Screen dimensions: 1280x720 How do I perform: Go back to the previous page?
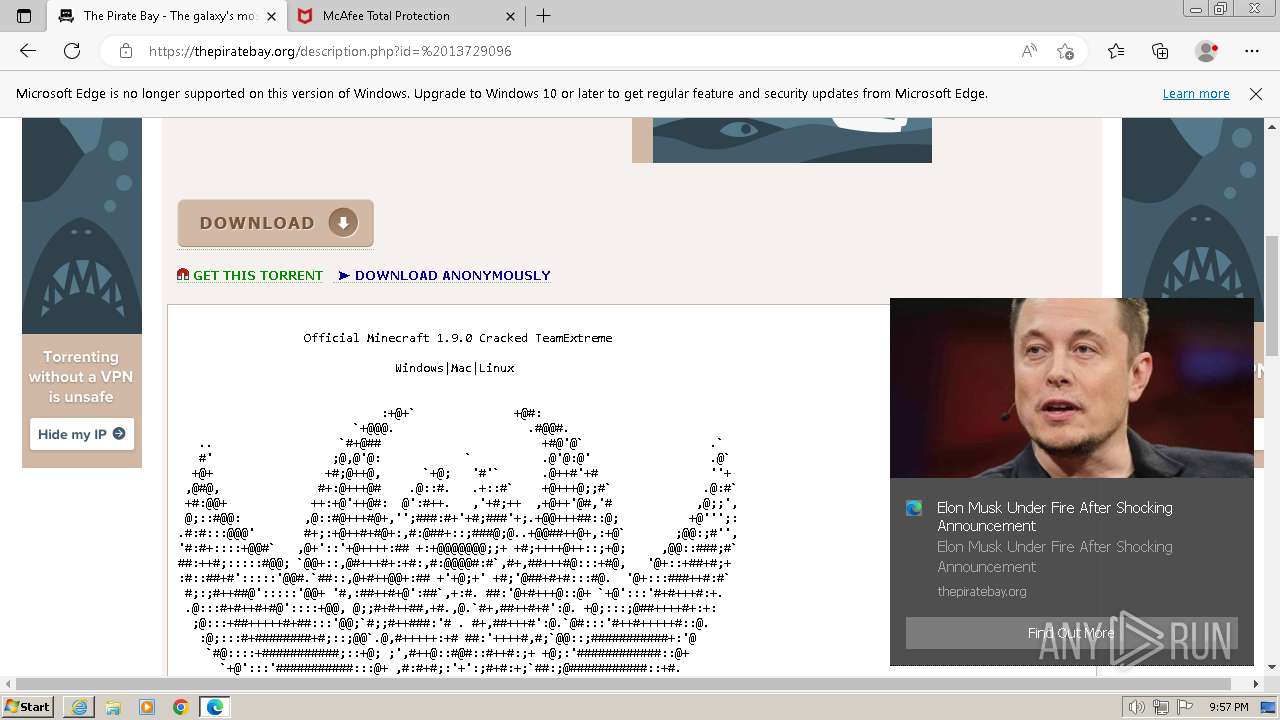coord(28,51)
